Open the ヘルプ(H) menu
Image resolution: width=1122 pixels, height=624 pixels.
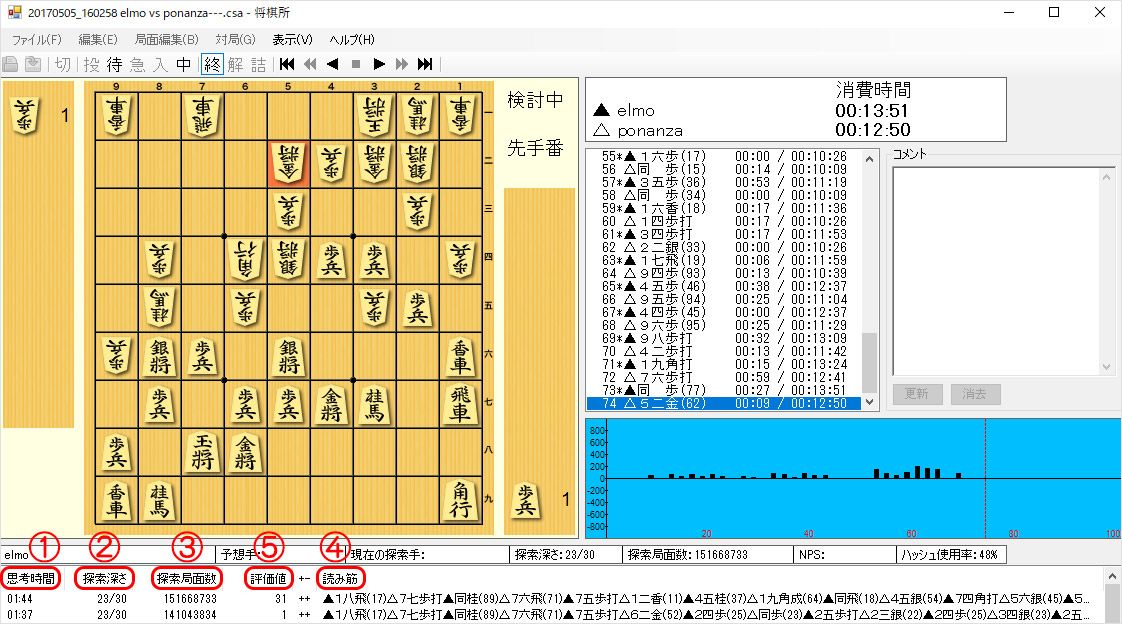351,39
